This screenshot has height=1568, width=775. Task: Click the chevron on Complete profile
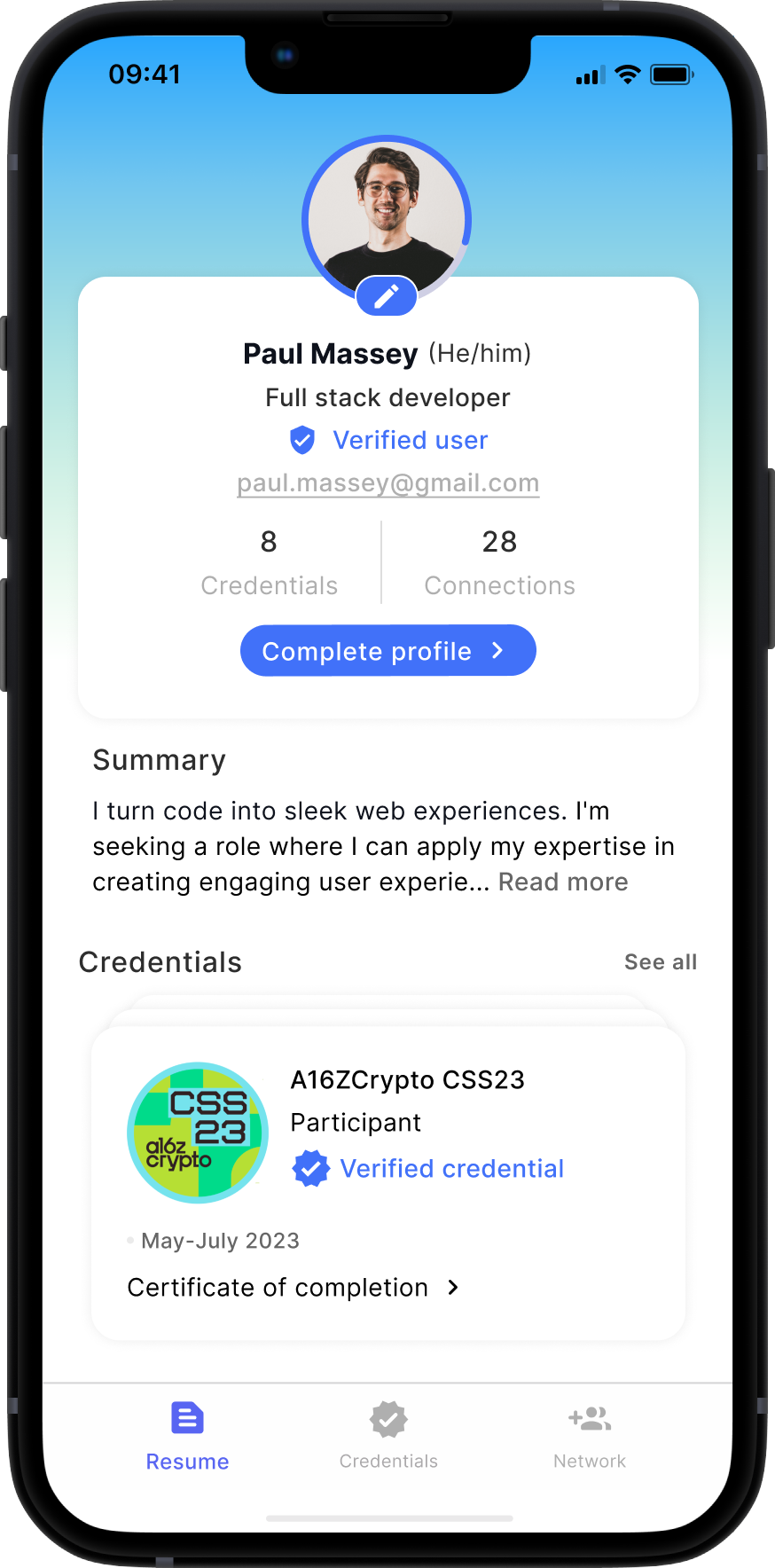tap(497, 650)
